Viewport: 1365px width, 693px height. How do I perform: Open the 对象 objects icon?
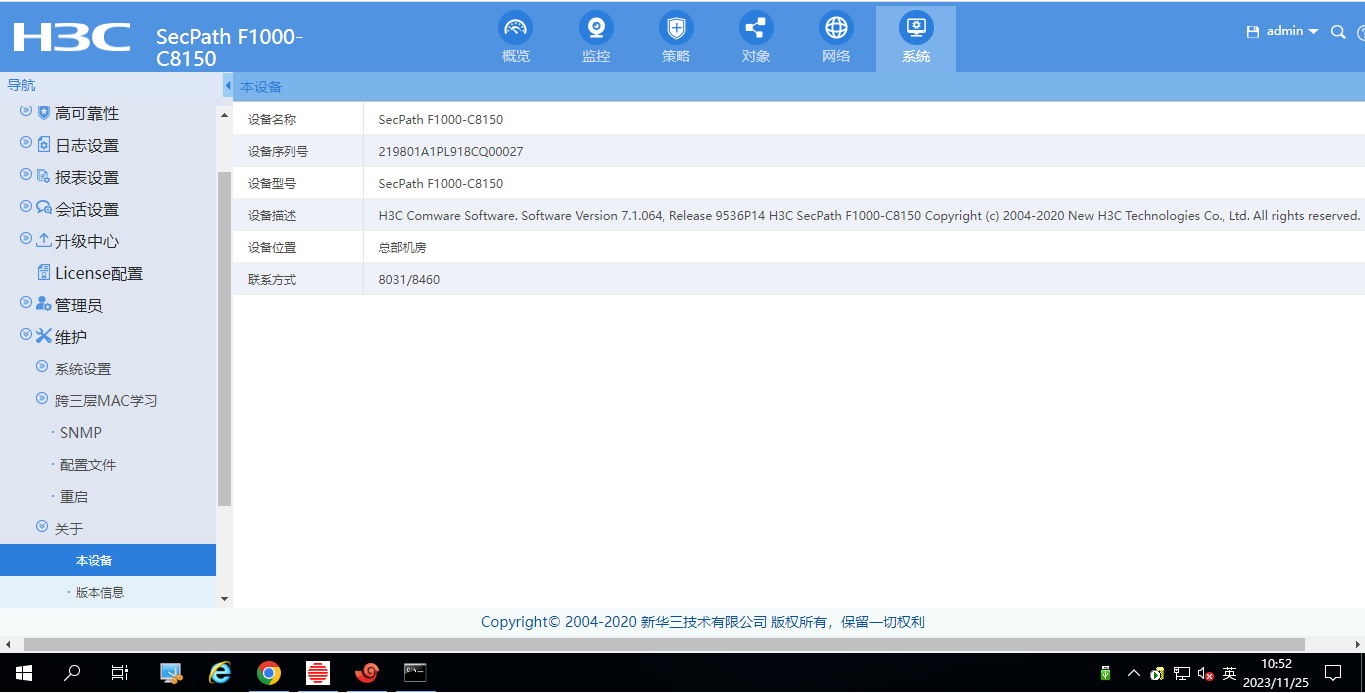pos(756,27)
